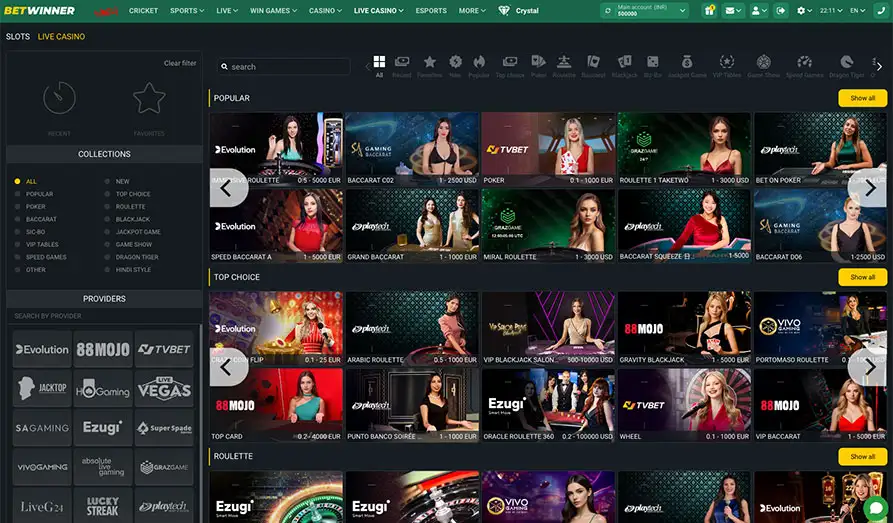Select the Sic-Bo dice category icon

(653, 62)
